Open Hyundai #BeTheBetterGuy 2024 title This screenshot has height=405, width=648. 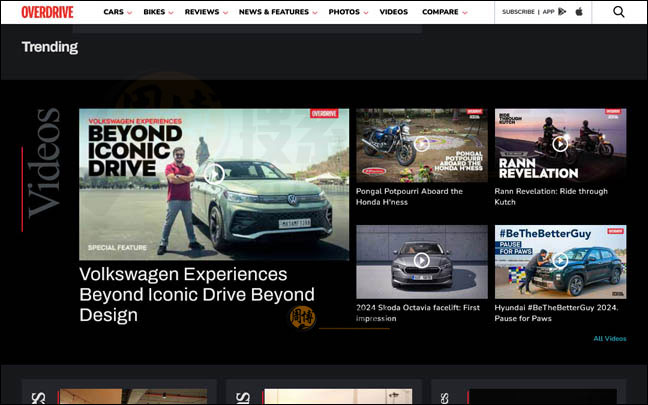click(556, 313)
